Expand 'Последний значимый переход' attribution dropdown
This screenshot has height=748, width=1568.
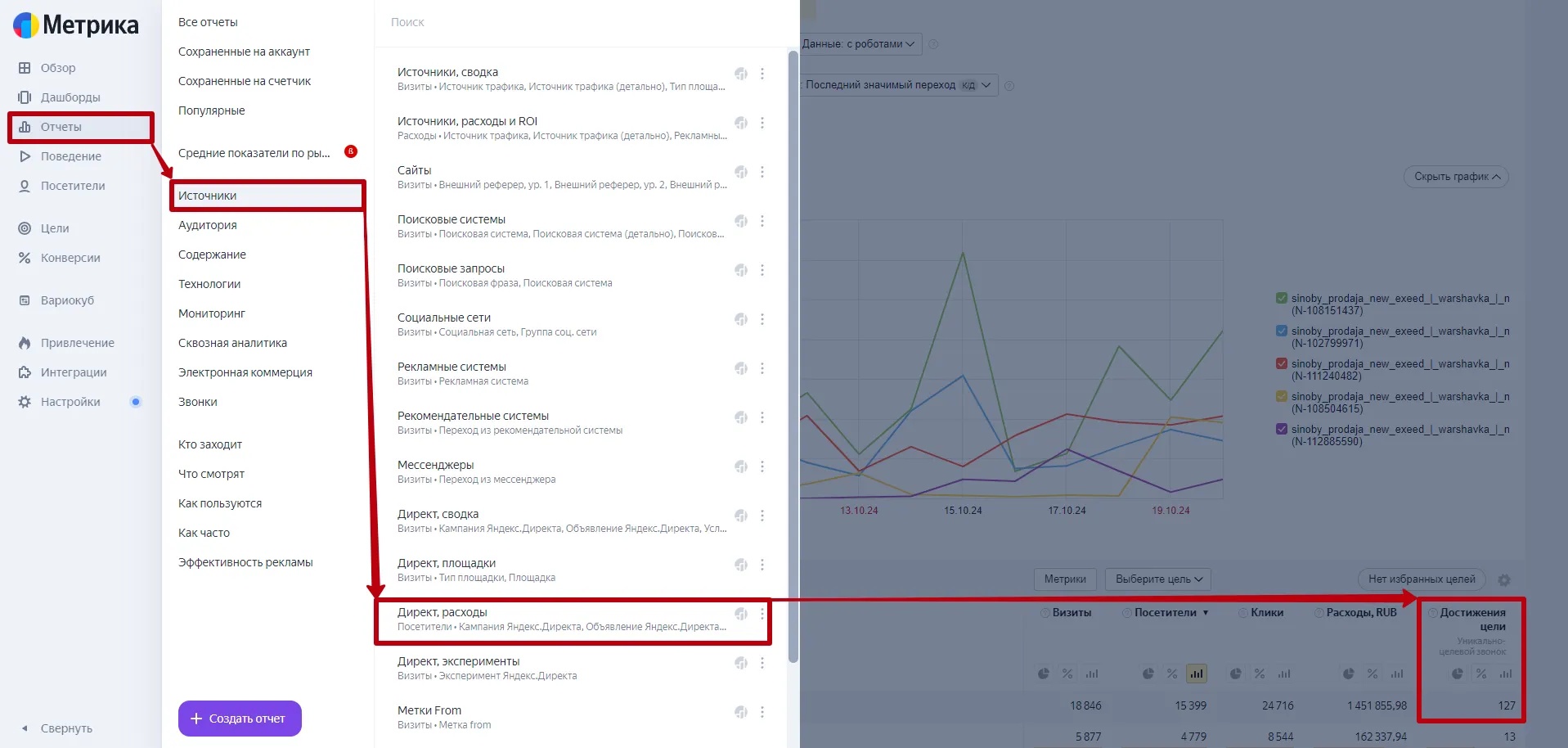pos(897,85)
